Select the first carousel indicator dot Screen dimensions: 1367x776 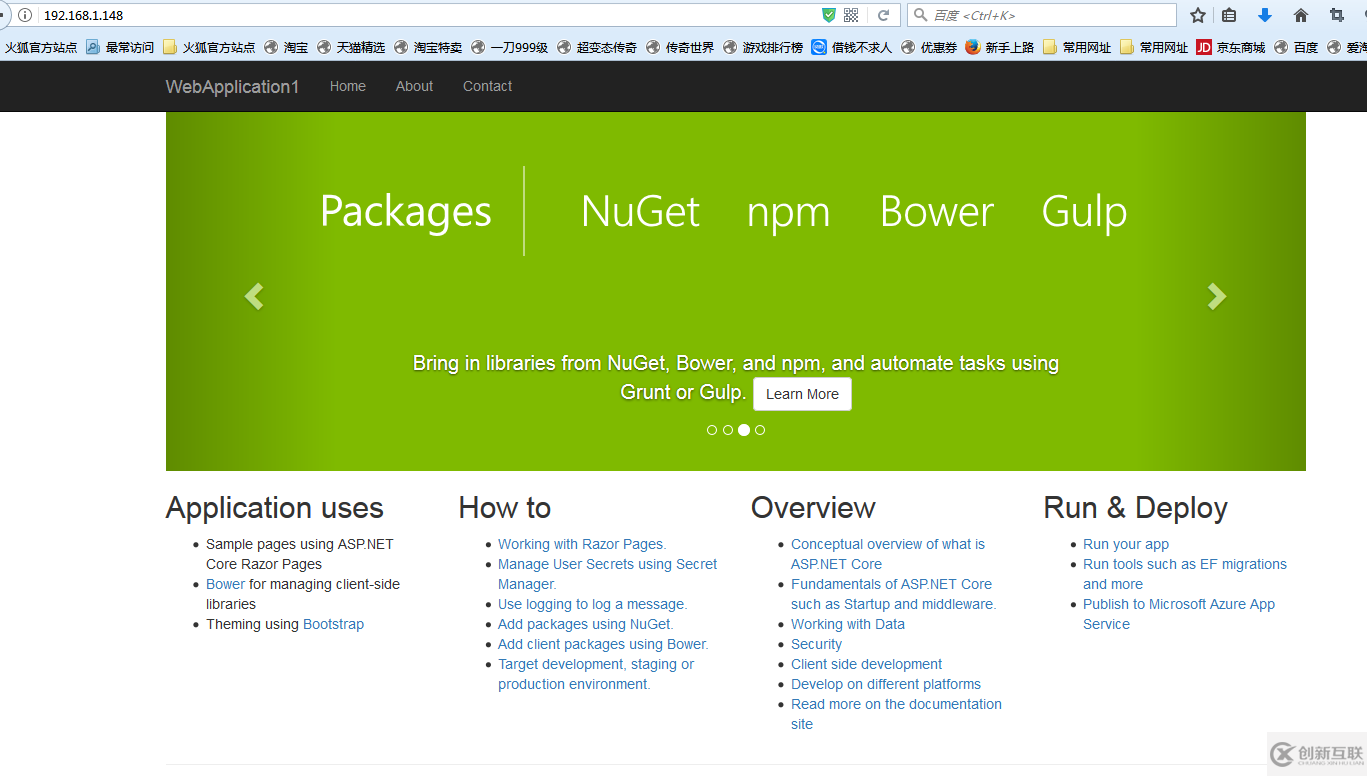coord(711,429)
